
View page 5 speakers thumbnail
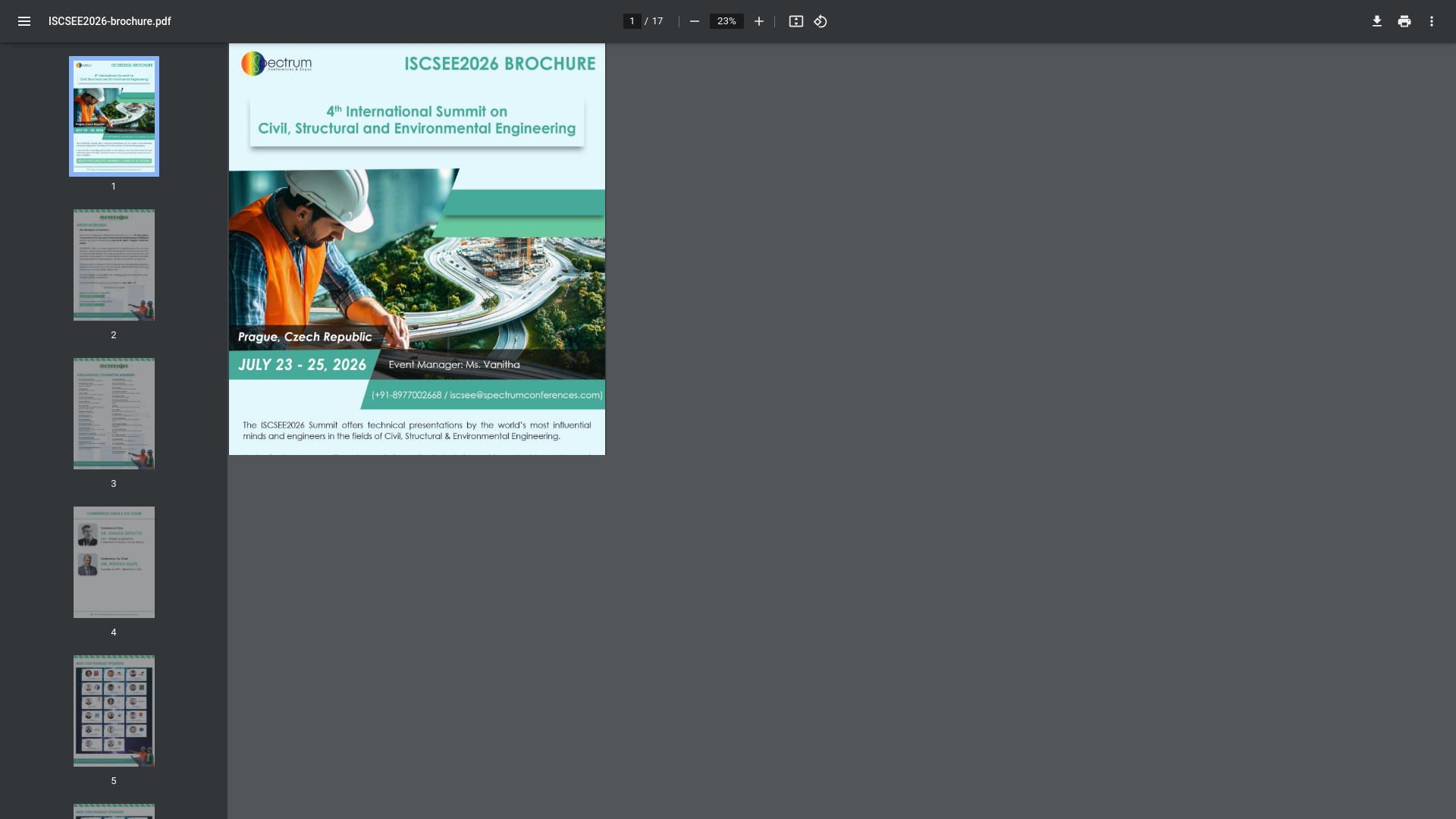click(x=114, y=711)
